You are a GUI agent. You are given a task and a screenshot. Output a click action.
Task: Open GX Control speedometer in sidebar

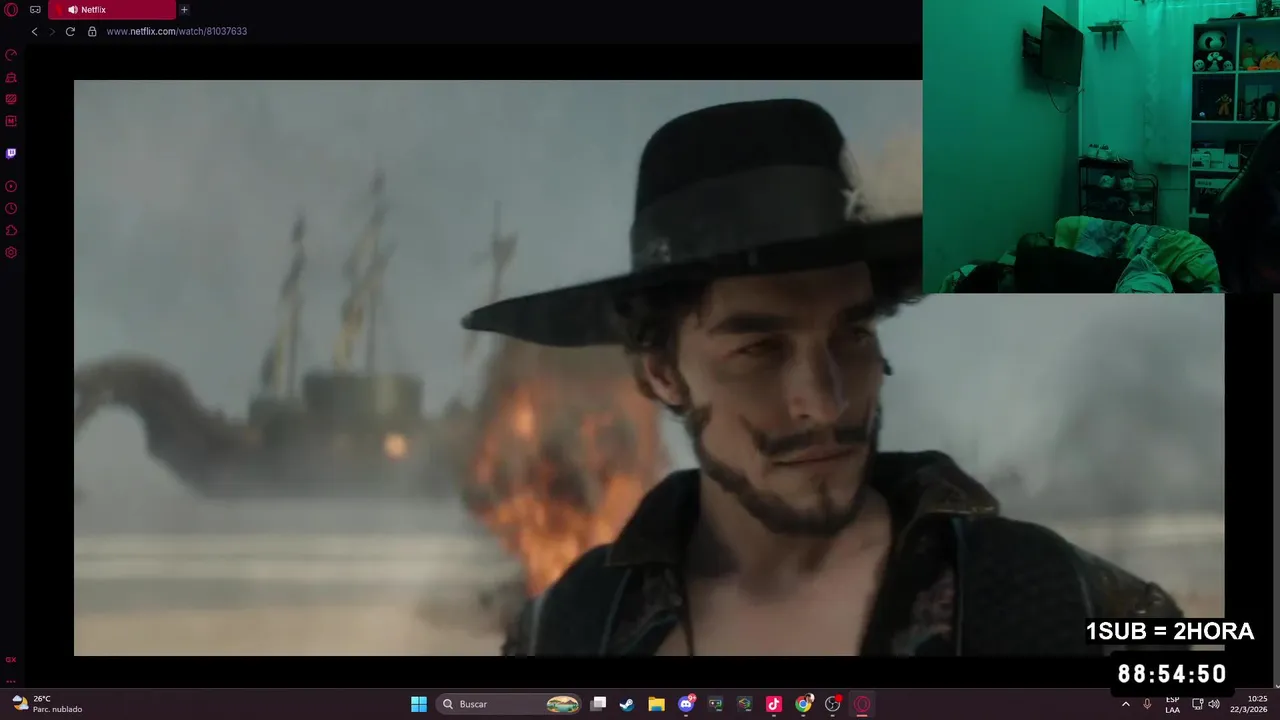point(11,55)
